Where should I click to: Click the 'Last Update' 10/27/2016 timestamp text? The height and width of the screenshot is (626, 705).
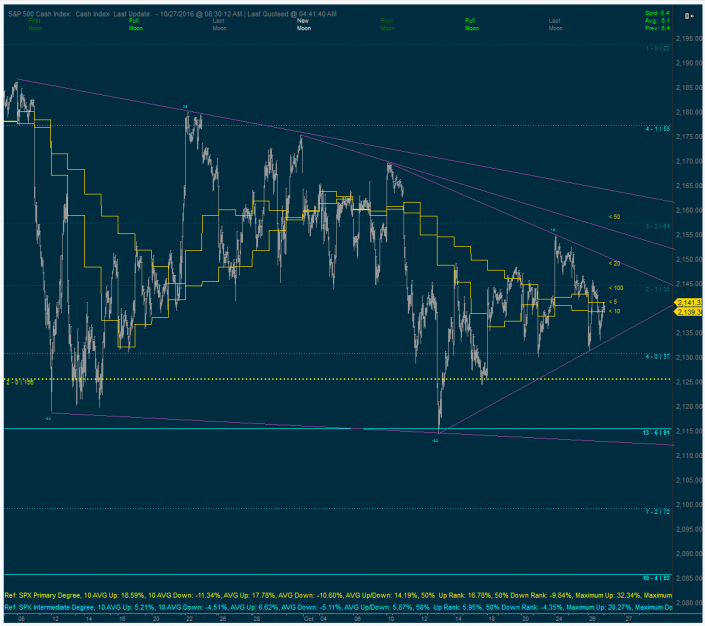point(178,14)
